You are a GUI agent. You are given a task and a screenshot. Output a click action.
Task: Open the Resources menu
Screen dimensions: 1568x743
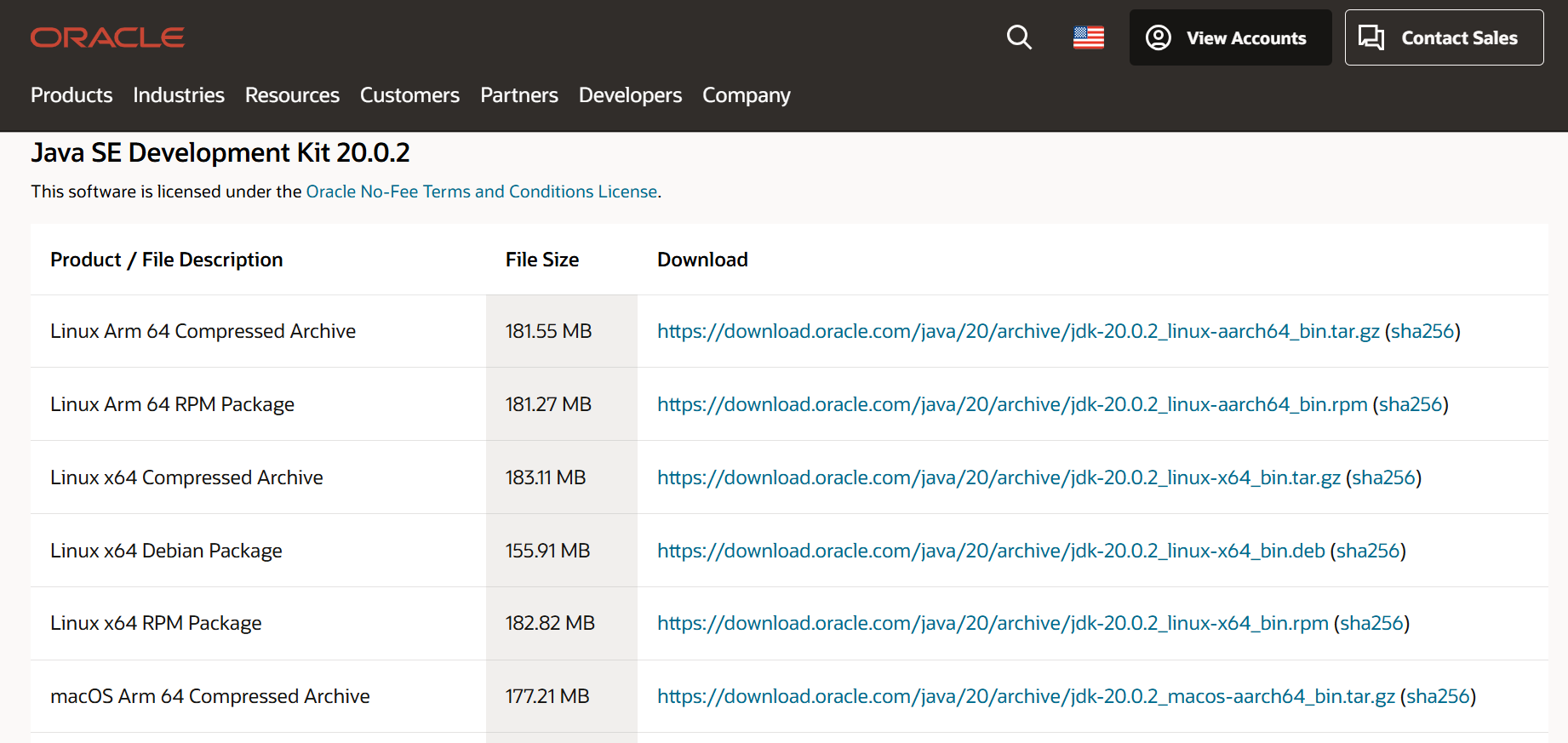(x=292, y=95)
